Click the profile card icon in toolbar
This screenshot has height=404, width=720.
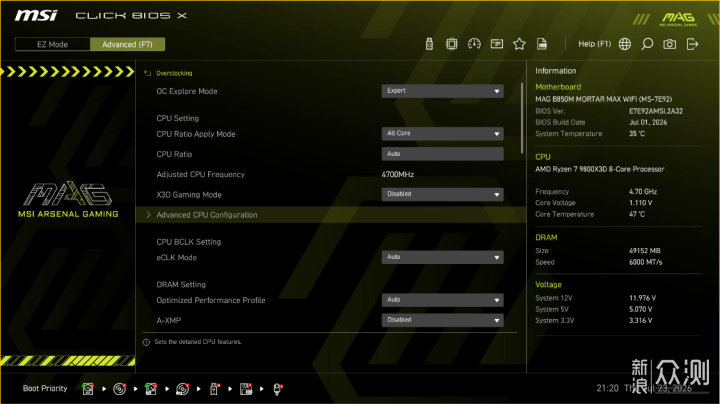coord(497,44)
